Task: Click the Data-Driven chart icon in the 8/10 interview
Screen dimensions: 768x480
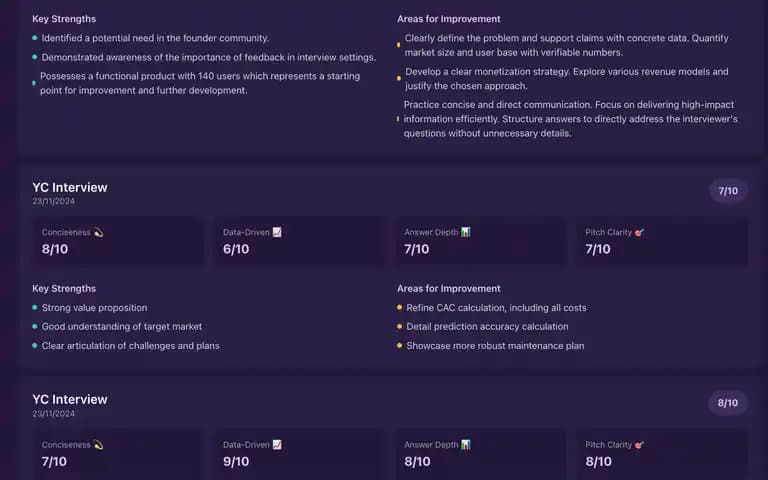Action: point(277,445)
